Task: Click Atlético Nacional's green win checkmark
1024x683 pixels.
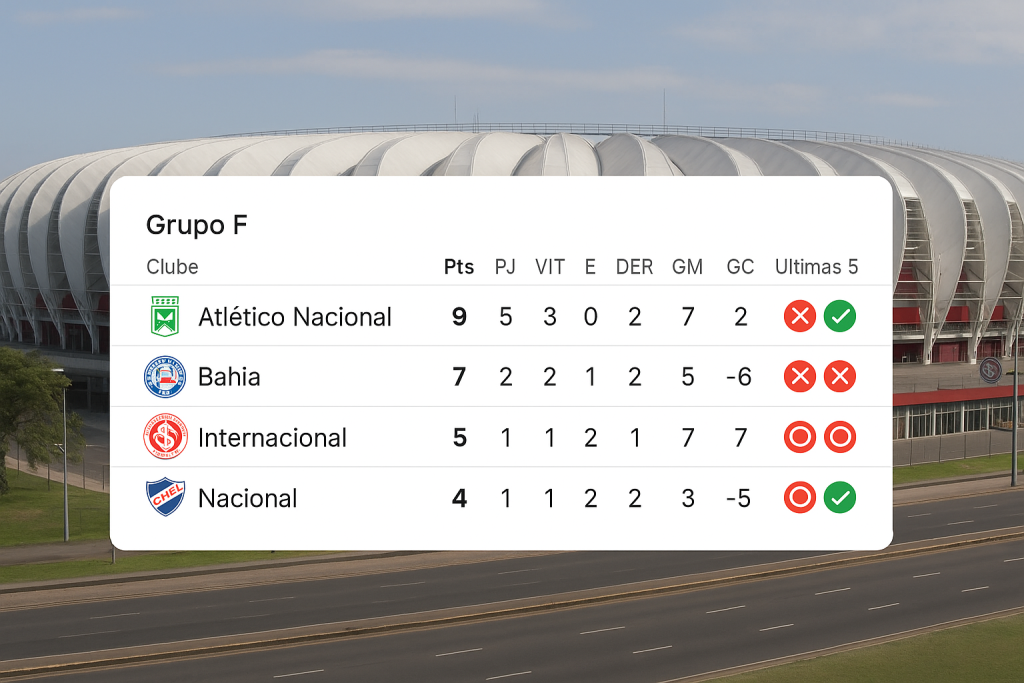Action: pos(840,316)
